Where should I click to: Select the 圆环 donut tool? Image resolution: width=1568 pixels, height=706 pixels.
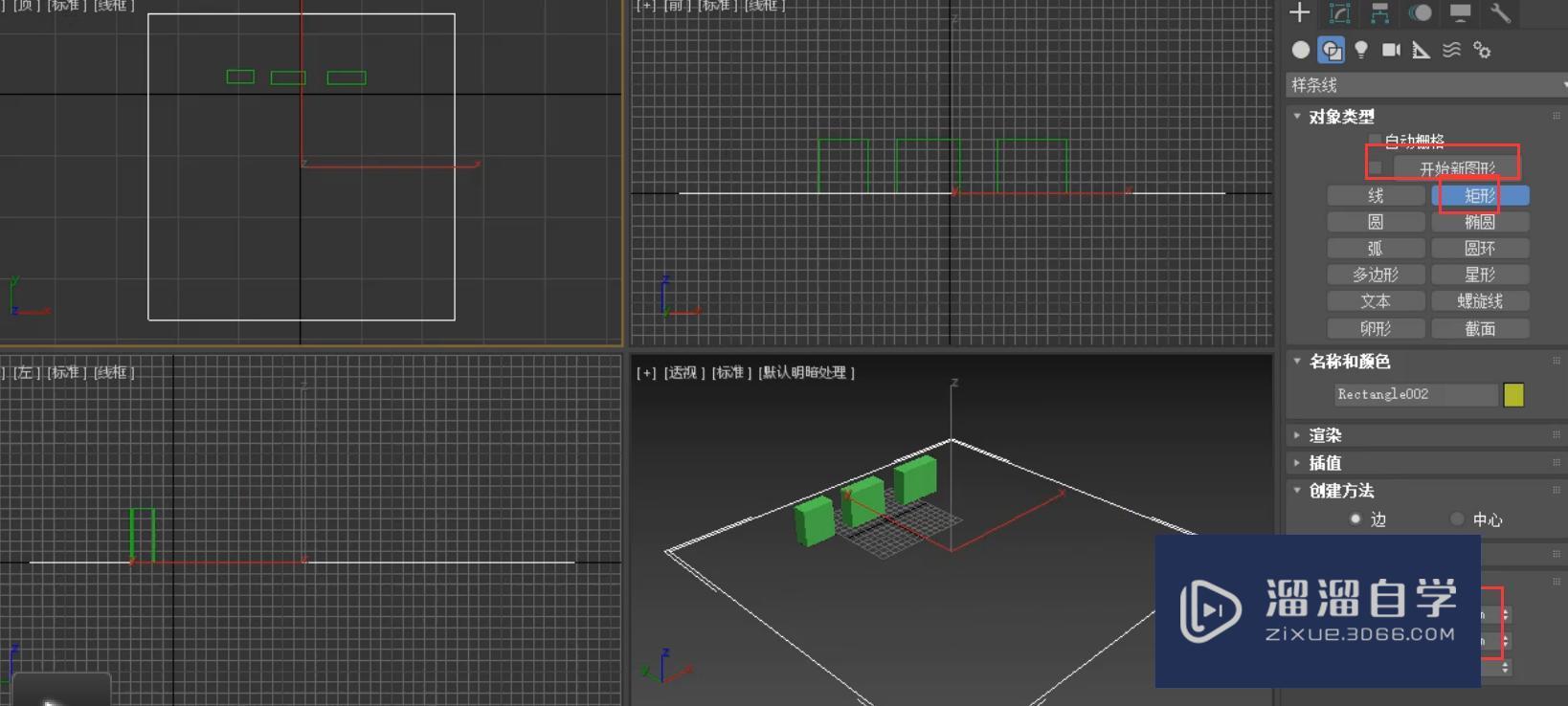click(x=1480, y=249)
